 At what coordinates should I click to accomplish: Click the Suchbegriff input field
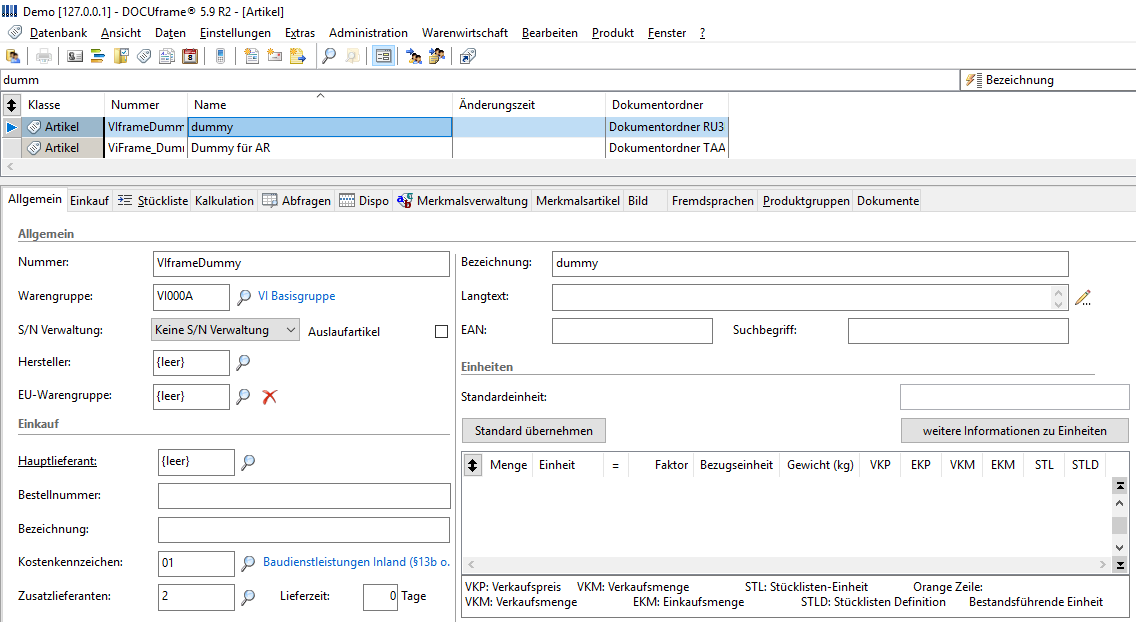(x=958, y=331)
